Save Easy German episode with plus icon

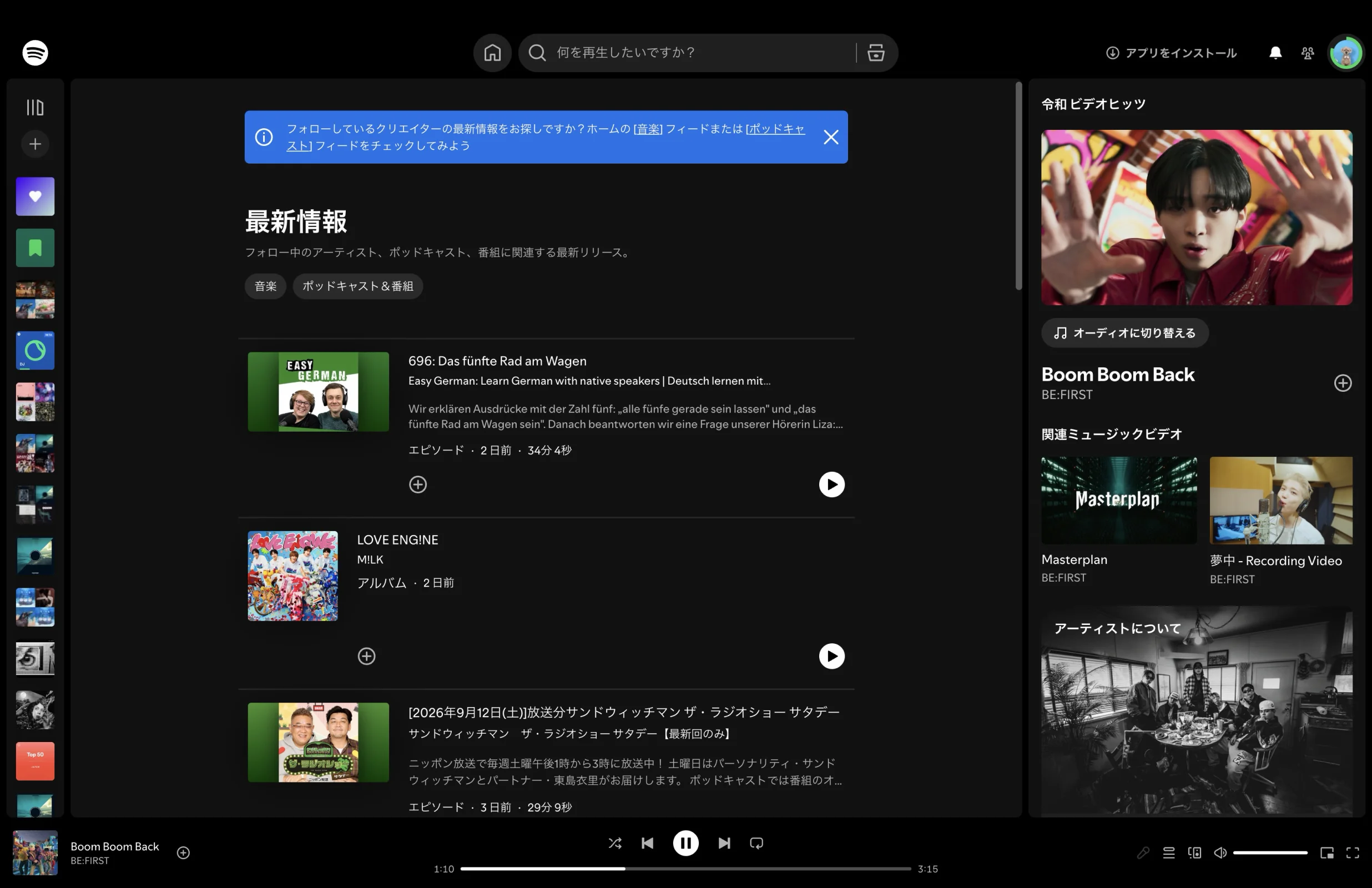pyautogui.click(x=418, y=485)
